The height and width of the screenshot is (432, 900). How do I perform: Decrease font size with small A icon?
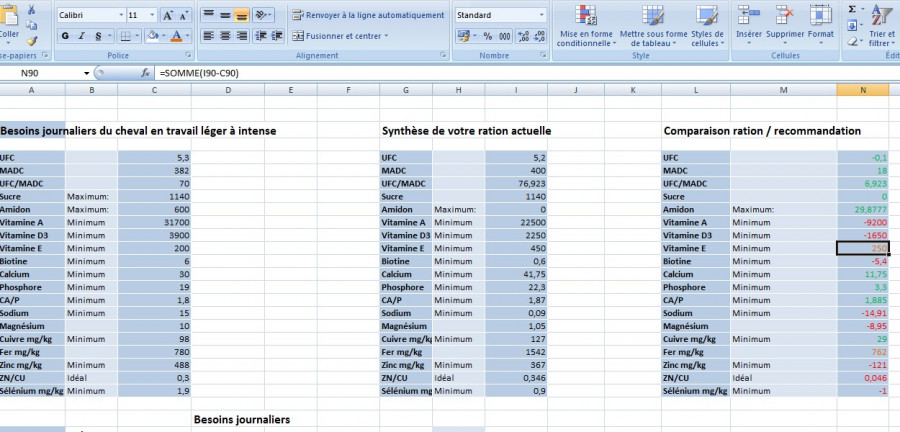pos(183,15)
